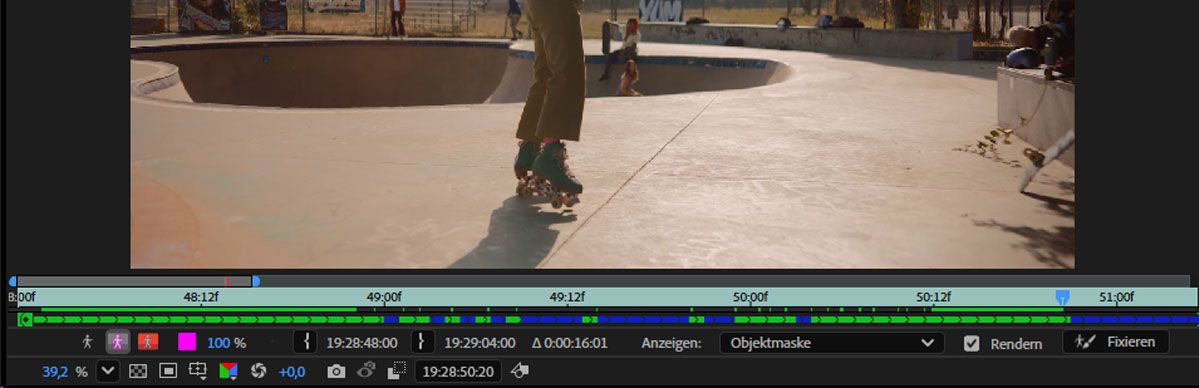This screenshot has height=388, width=1199.
Task: Click the 19:28:50:20 current time field
Action: point(458,372)
